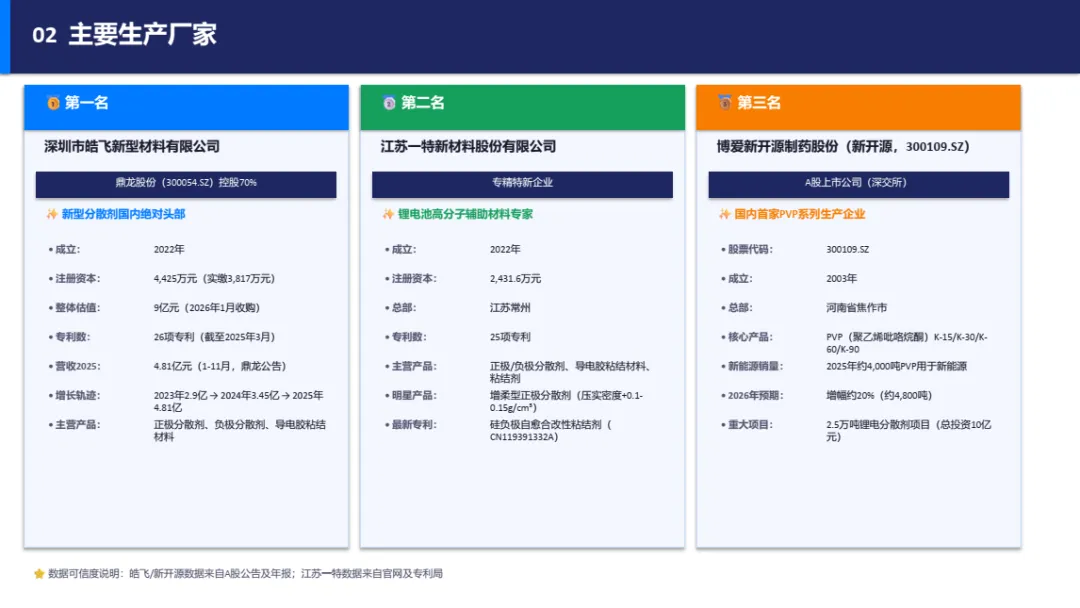The image size is (1080, 608).
Task: Select company name 江苏一特新材料股份有限公司
Action: pyautogui.click(x=468, y=147)
